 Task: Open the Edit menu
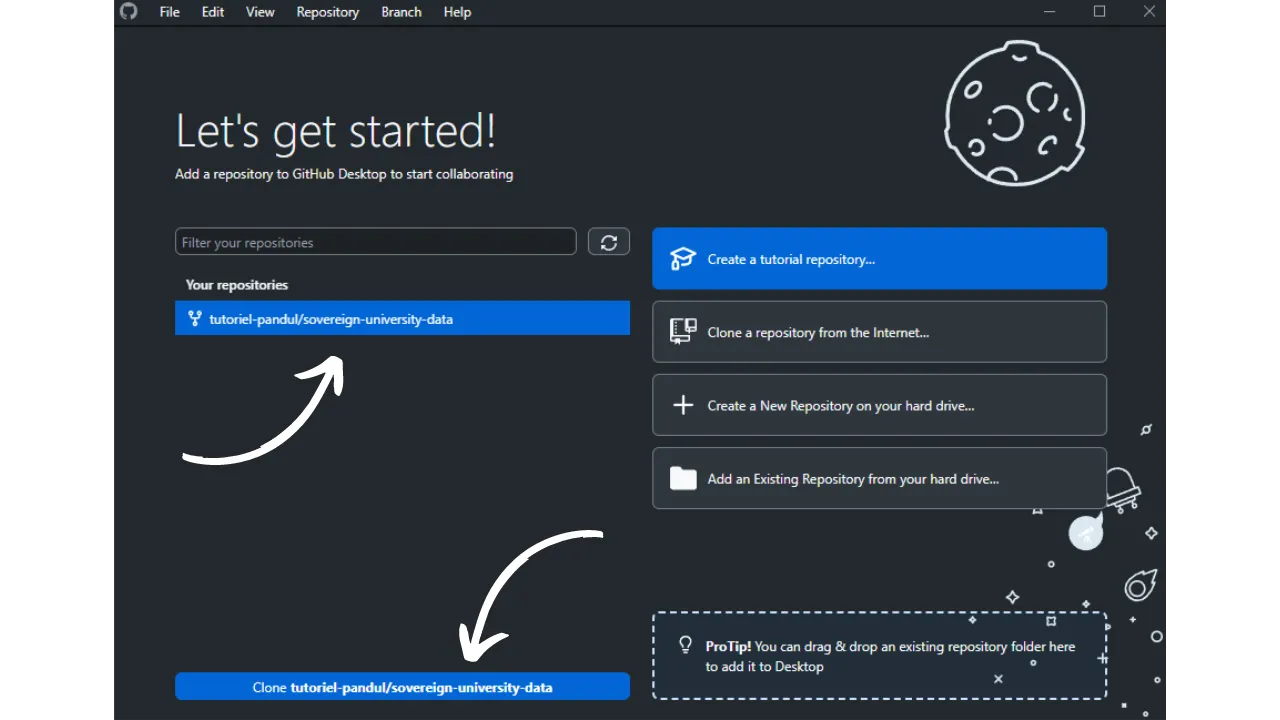click(x=213, y=12)
